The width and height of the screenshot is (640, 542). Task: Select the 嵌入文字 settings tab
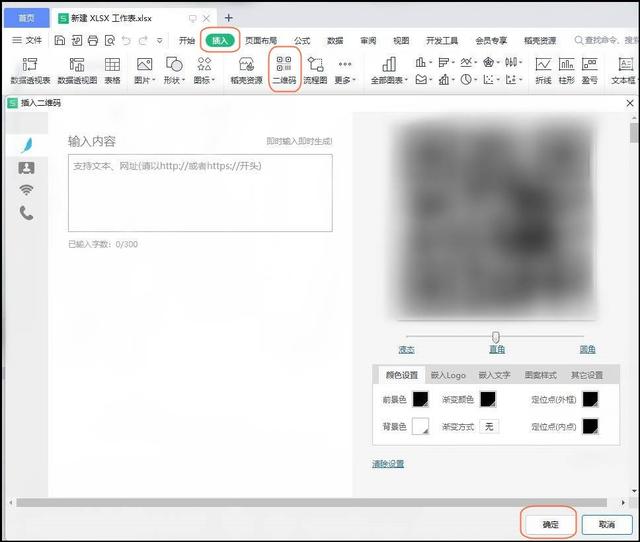[x=494, y=375]
